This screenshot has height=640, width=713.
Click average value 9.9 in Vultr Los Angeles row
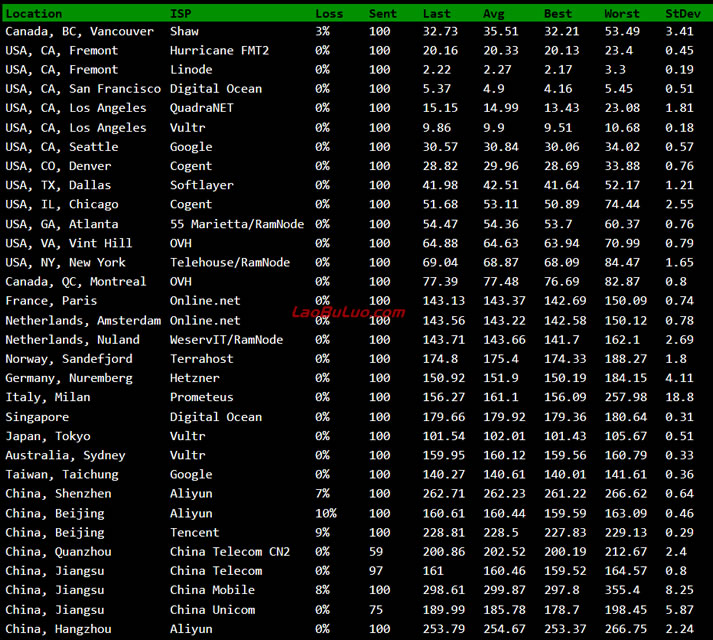click(493, 128)
